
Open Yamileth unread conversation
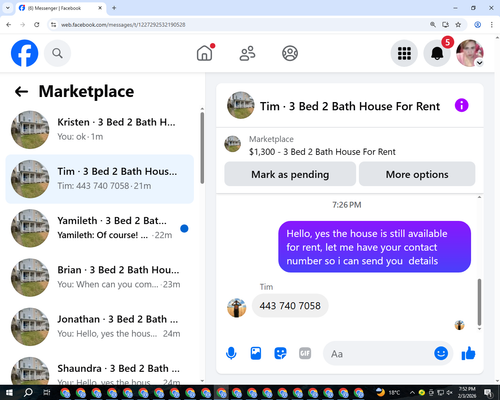click(100, 228)
